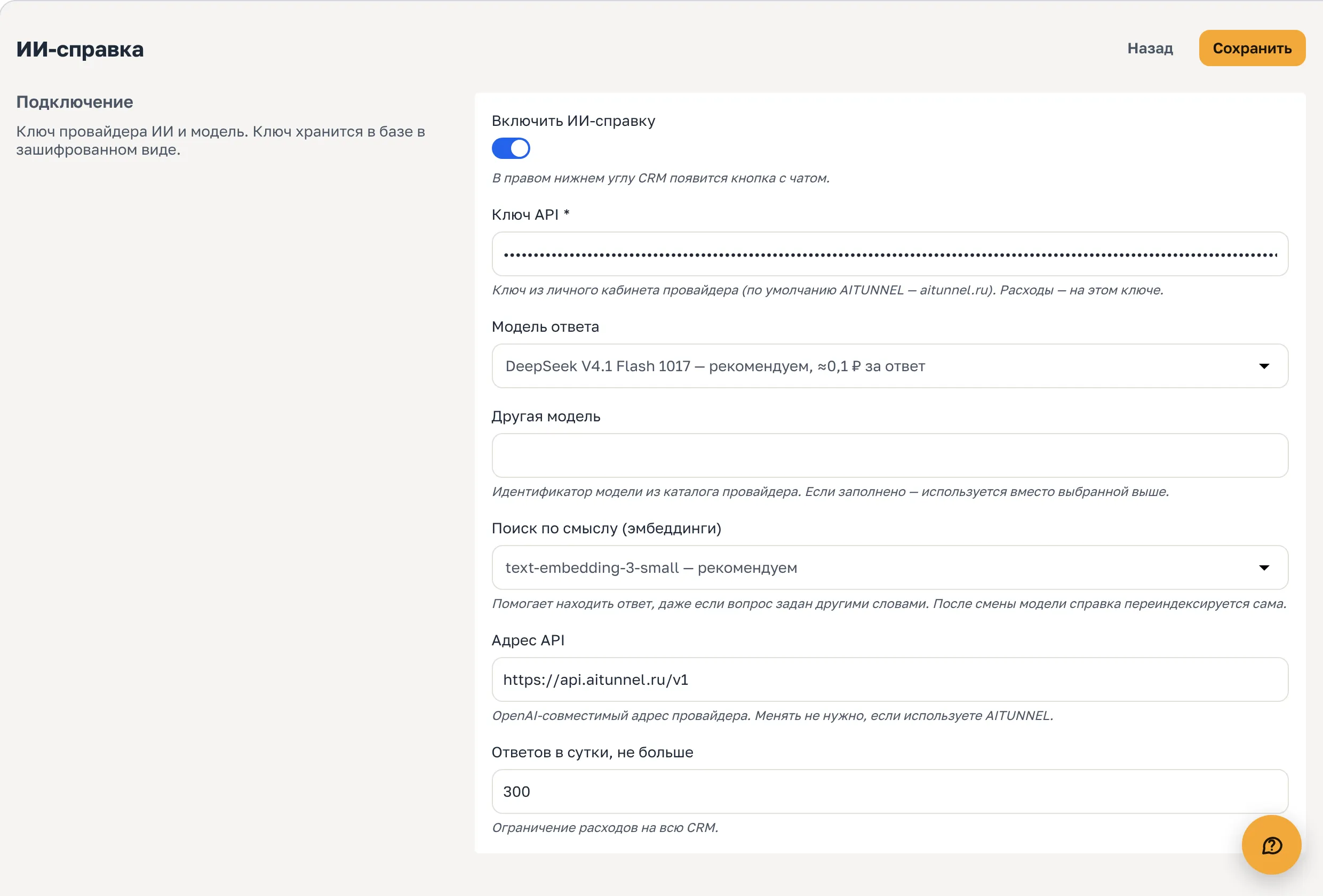This screenshot has height=896, width=1323.
Task: Click the note В правом нижнем углу CRM
Action: pyautogui.click(x=660, y=178)
